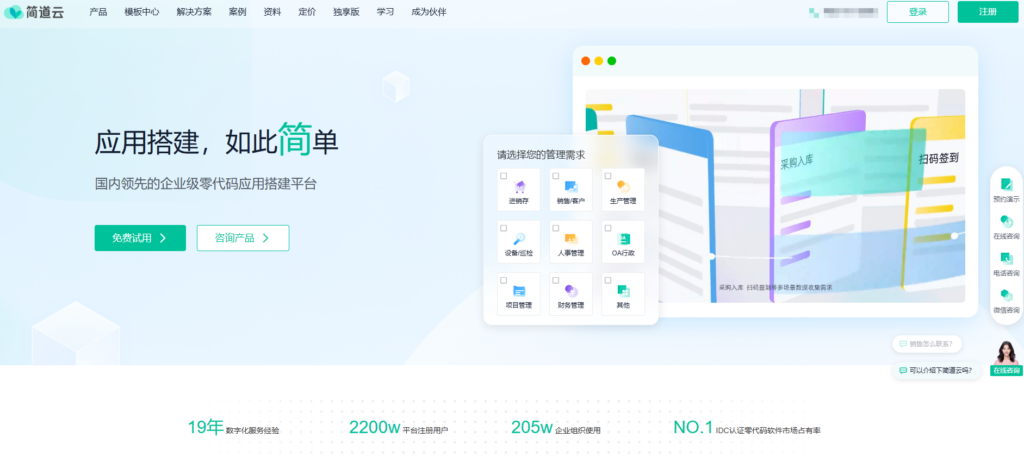Select the 设备/巡检 magnifier icon

[x=519, y=239]
